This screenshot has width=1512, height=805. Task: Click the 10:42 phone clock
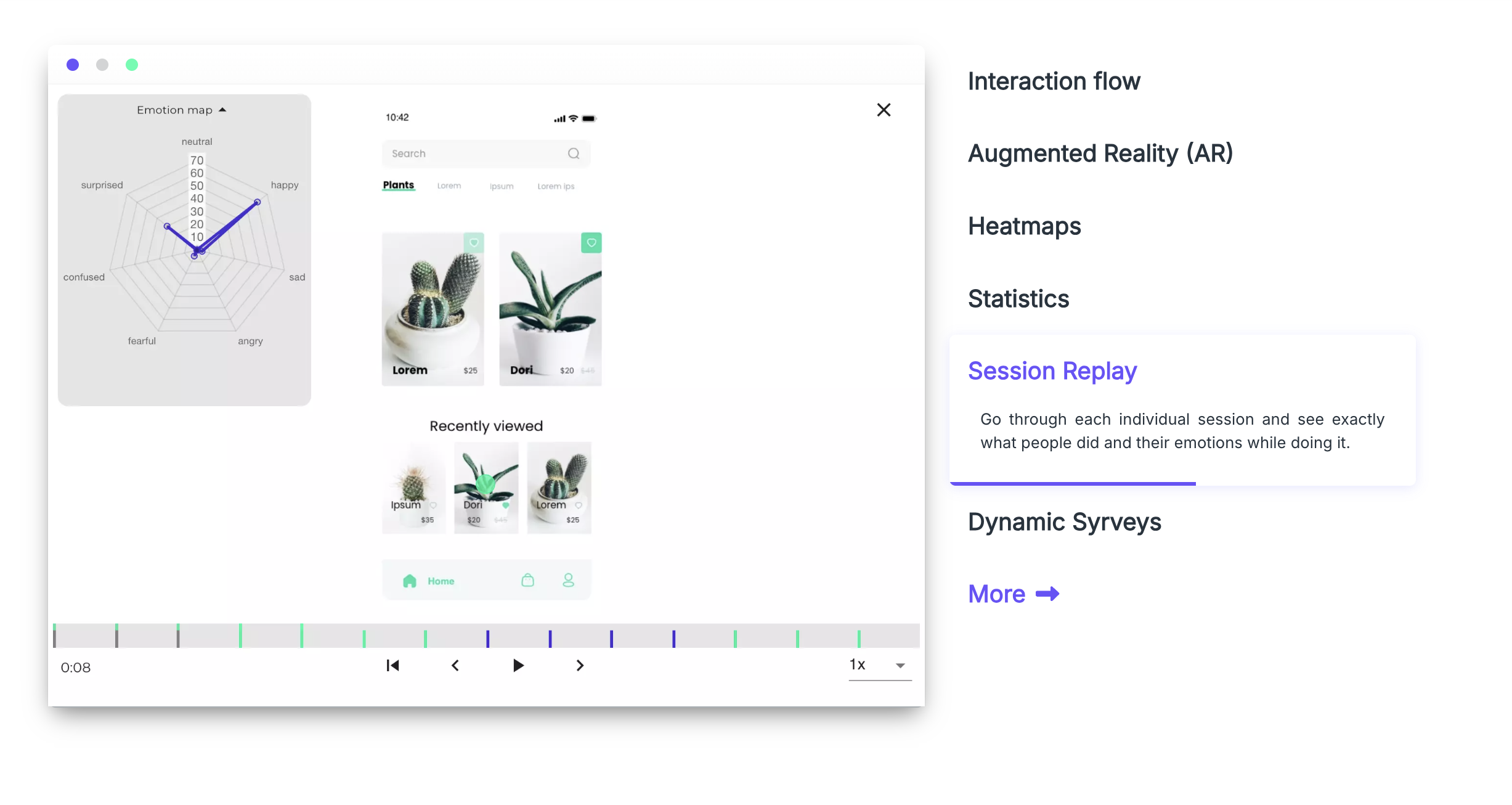click(397, 117)
